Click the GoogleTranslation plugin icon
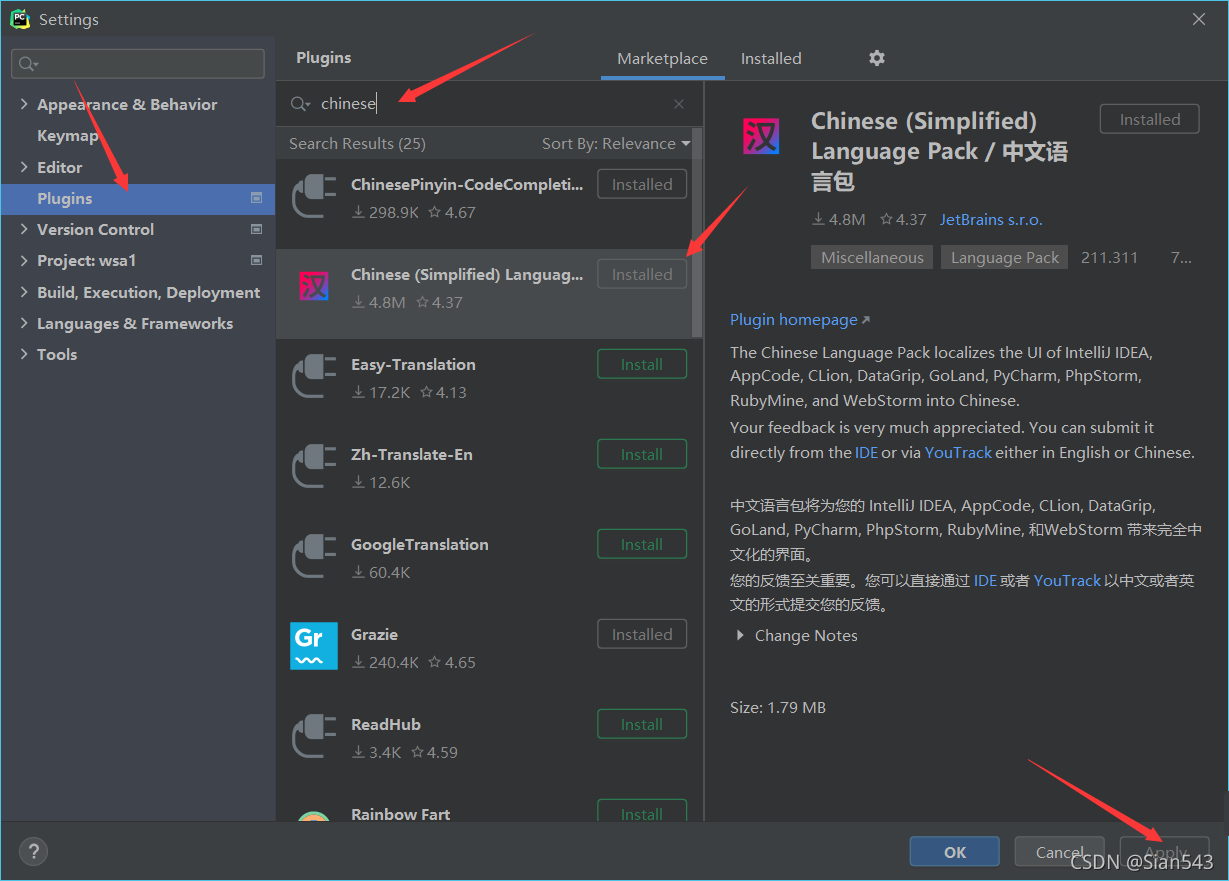Screen dimensions: 1229x881 pyautogui.click(x=314, y=555)
